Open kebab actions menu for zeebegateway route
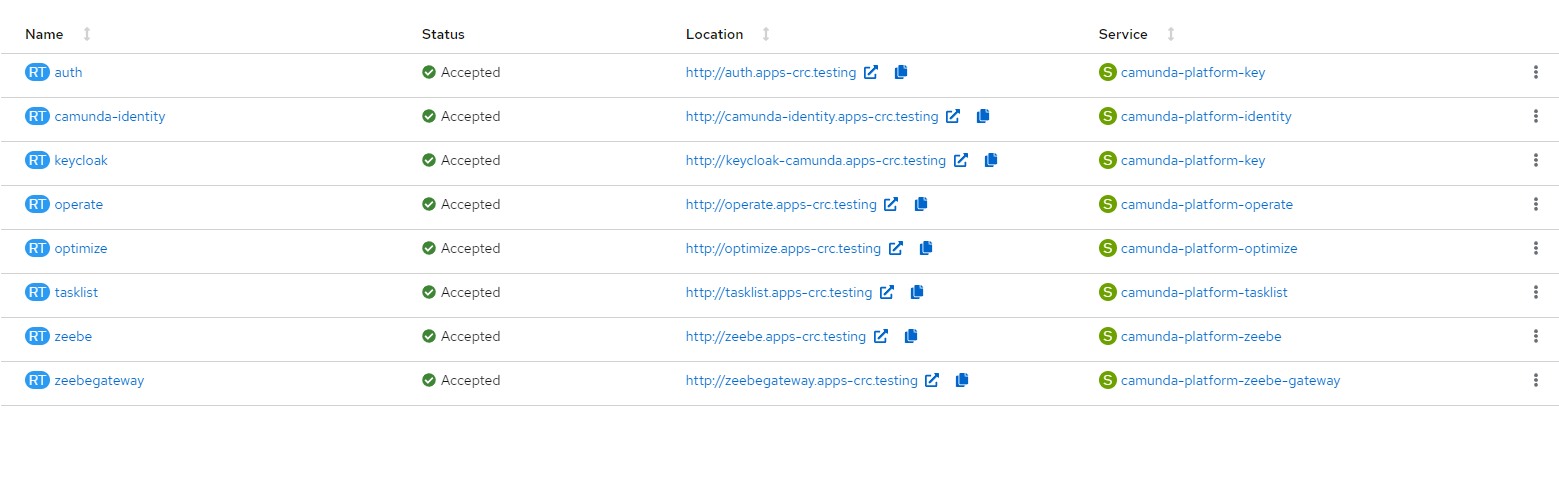The image size is (1559, 481). pos(1535,380)
